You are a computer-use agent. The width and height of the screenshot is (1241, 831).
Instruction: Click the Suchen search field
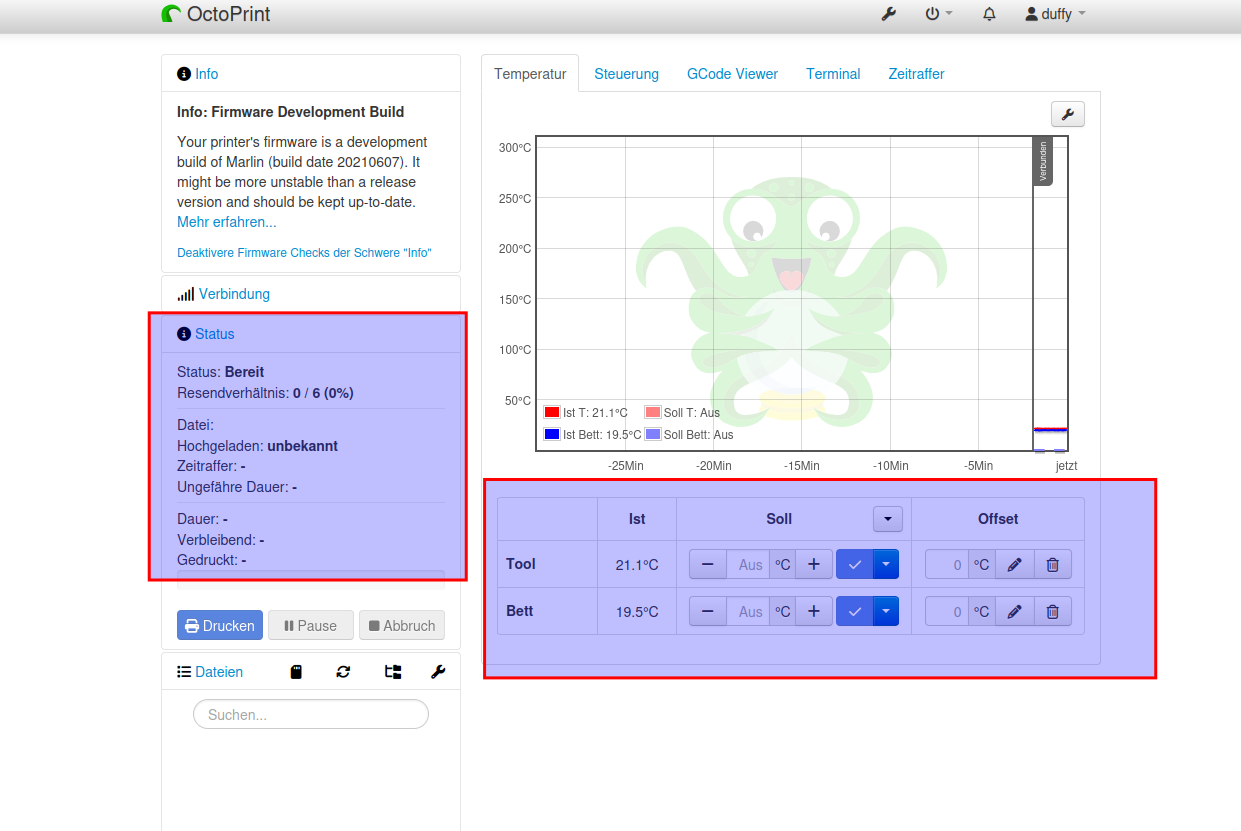pyautogui.click(x=311, y=715)
